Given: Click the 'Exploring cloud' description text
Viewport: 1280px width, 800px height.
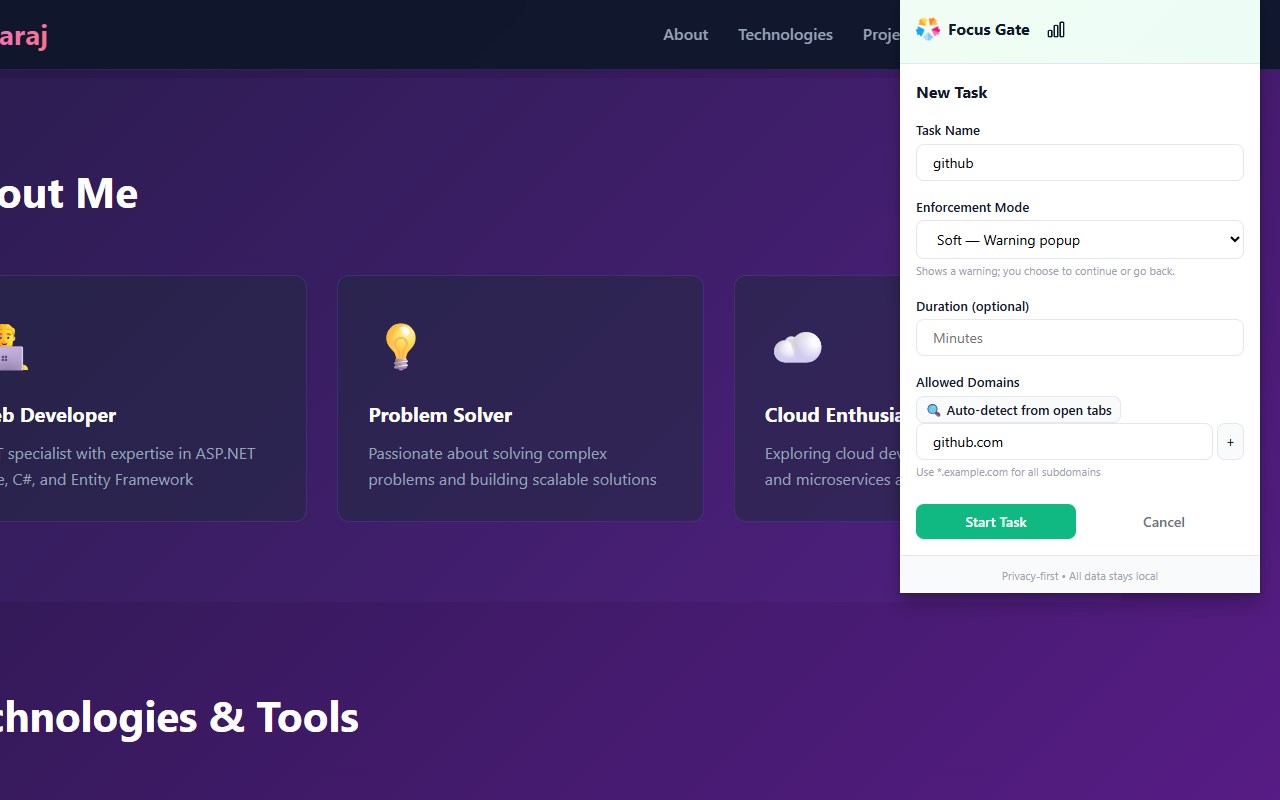Looking at the screenshot, I should click(832, 467).
